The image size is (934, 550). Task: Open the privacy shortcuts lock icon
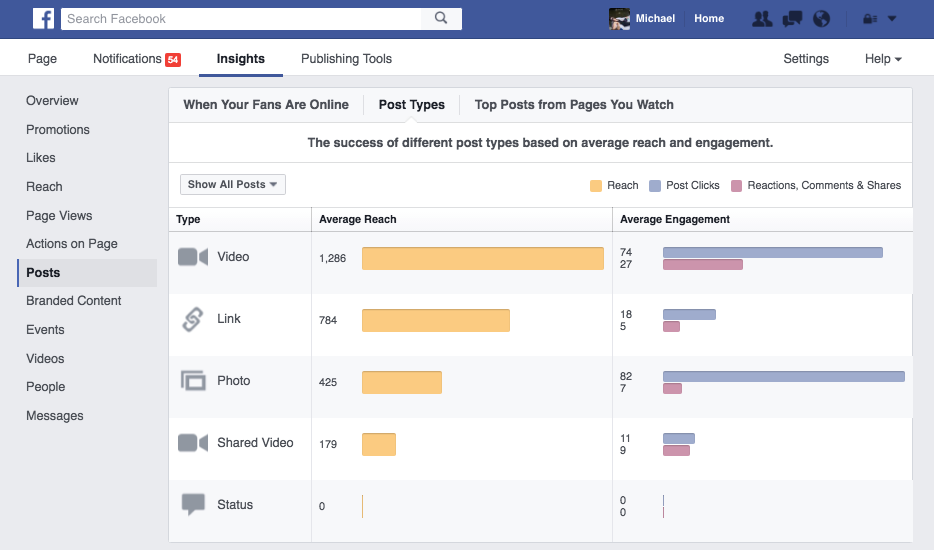click(x=870, y=19)
